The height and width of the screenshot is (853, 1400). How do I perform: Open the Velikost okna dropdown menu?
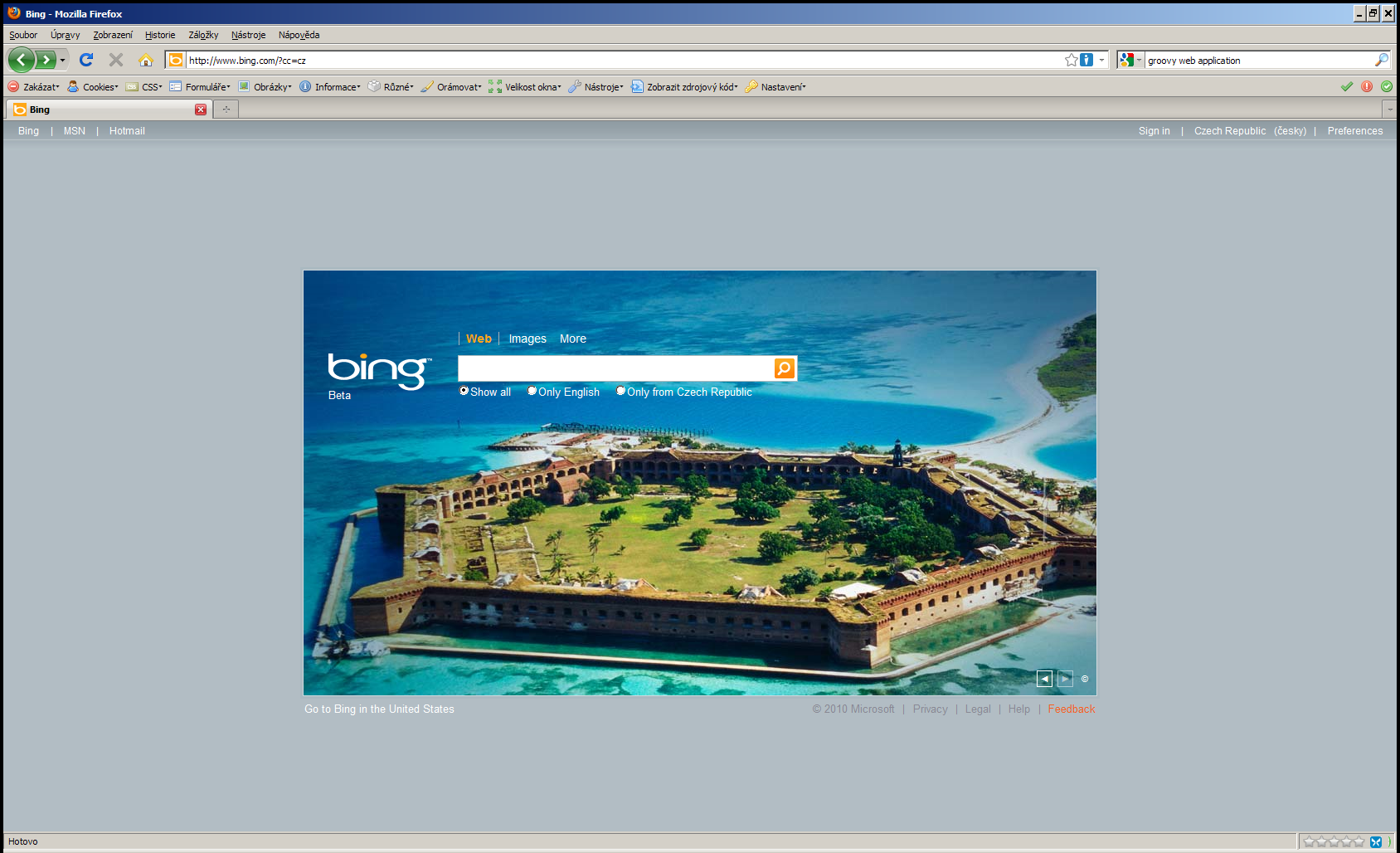point(525,86)
